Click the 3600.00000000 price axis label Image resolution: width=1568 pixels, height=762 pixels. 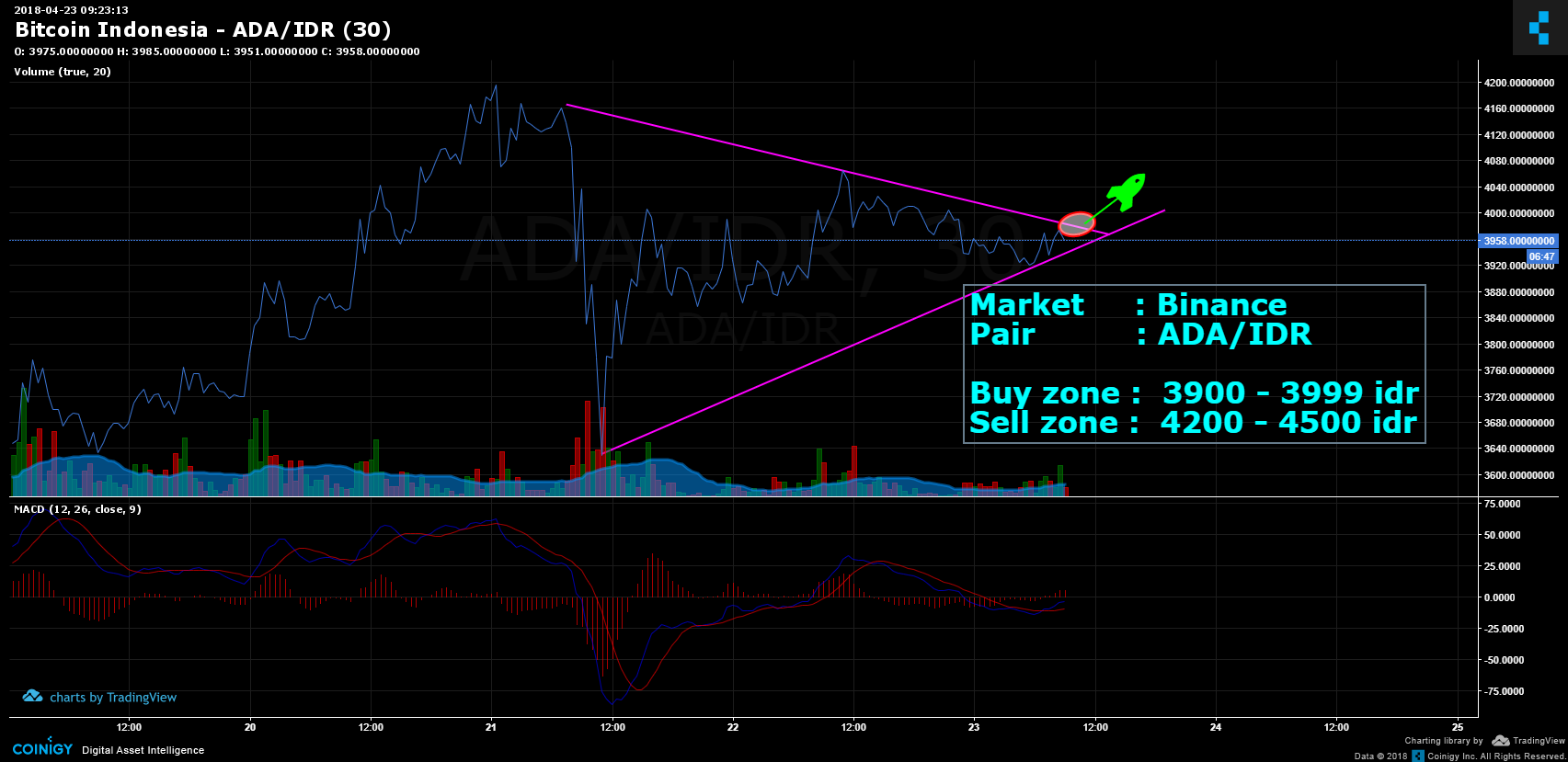coord(1518,475)
